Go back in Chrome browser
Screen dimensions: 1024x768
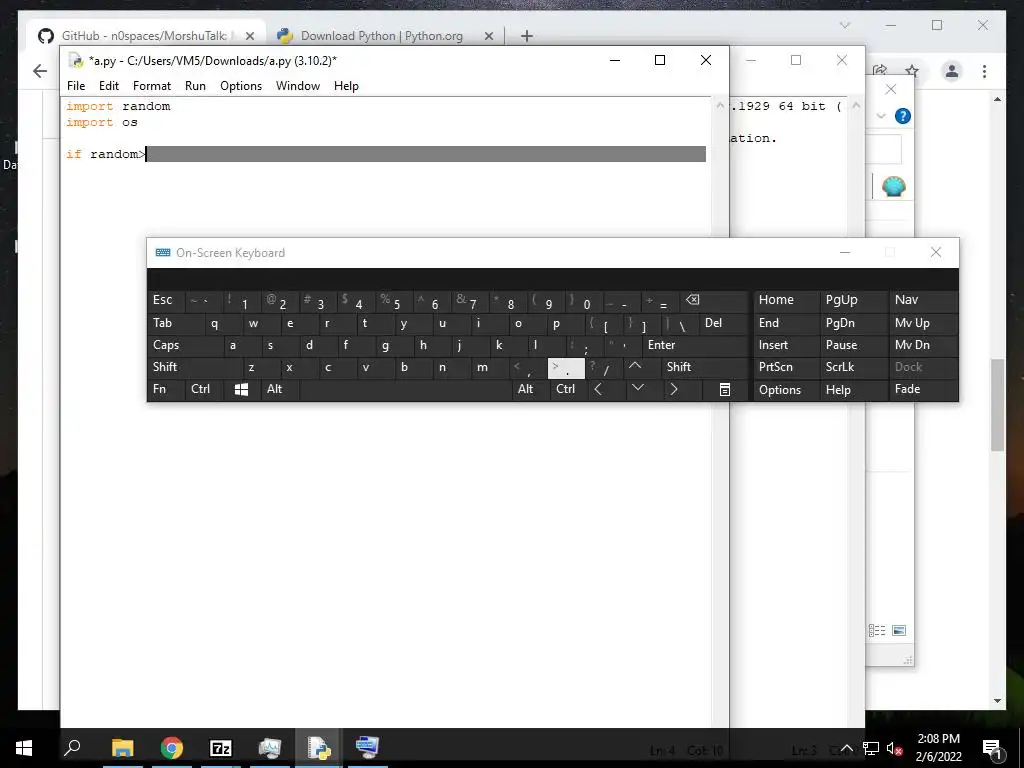[x=40, y=71]
